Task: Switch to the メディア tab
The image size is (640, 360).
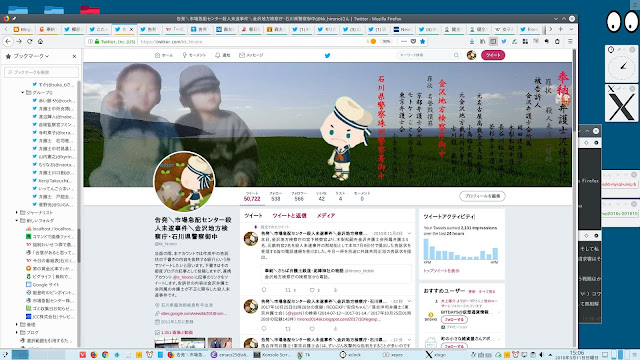Action: click(326, 216)
